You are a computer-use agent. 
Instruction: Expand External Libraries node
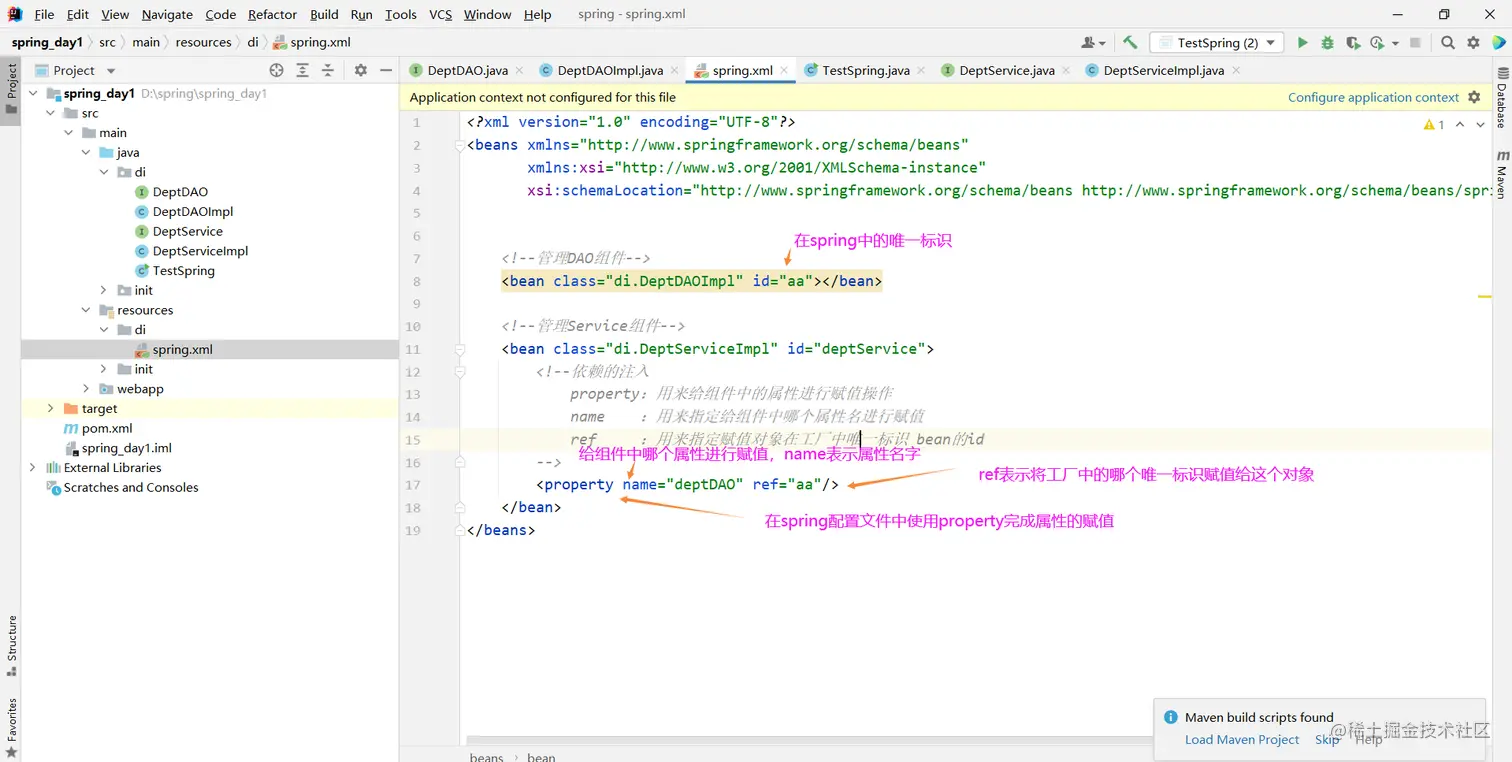tap(32, 467)
